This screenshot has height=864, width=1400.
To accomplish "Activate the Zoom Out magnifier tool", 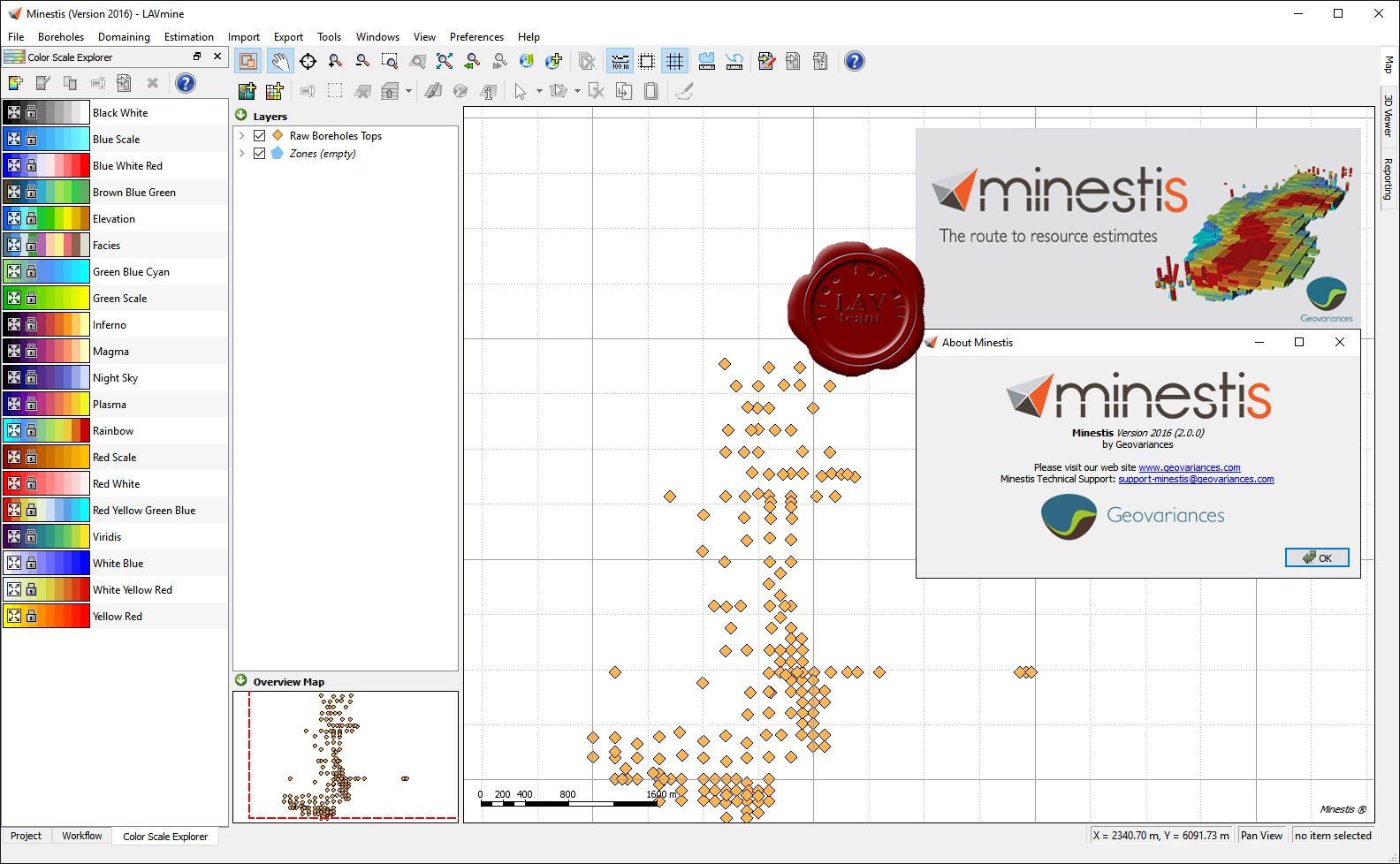I will (362, 61).
